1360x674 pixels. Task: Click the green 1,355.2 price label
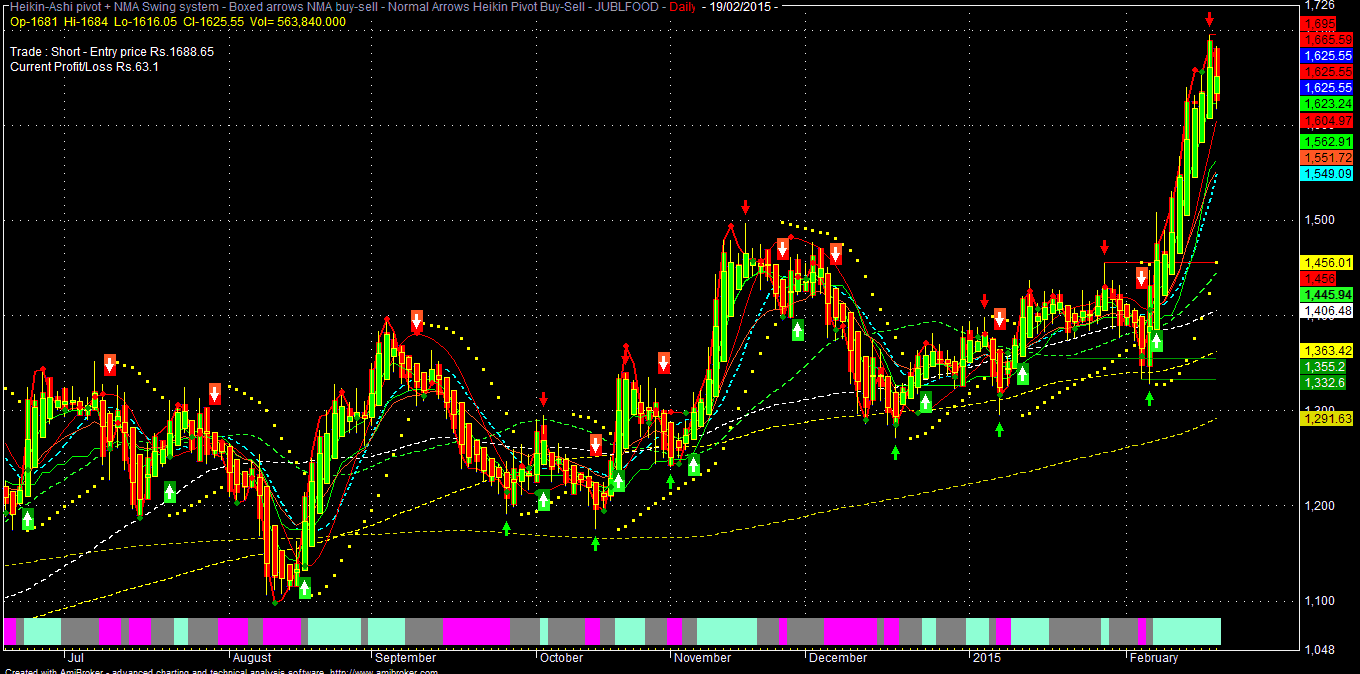tap(1322, 367)
